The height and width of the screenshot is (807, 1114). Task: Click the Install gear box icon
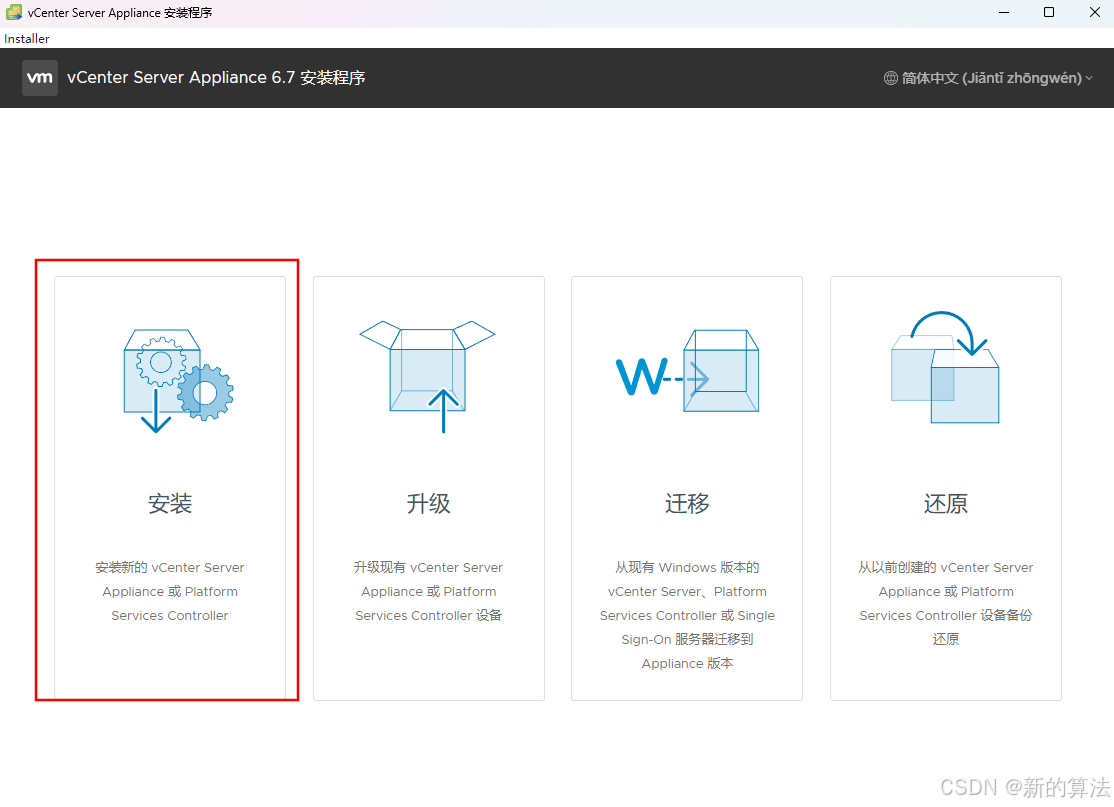[178, 380]
